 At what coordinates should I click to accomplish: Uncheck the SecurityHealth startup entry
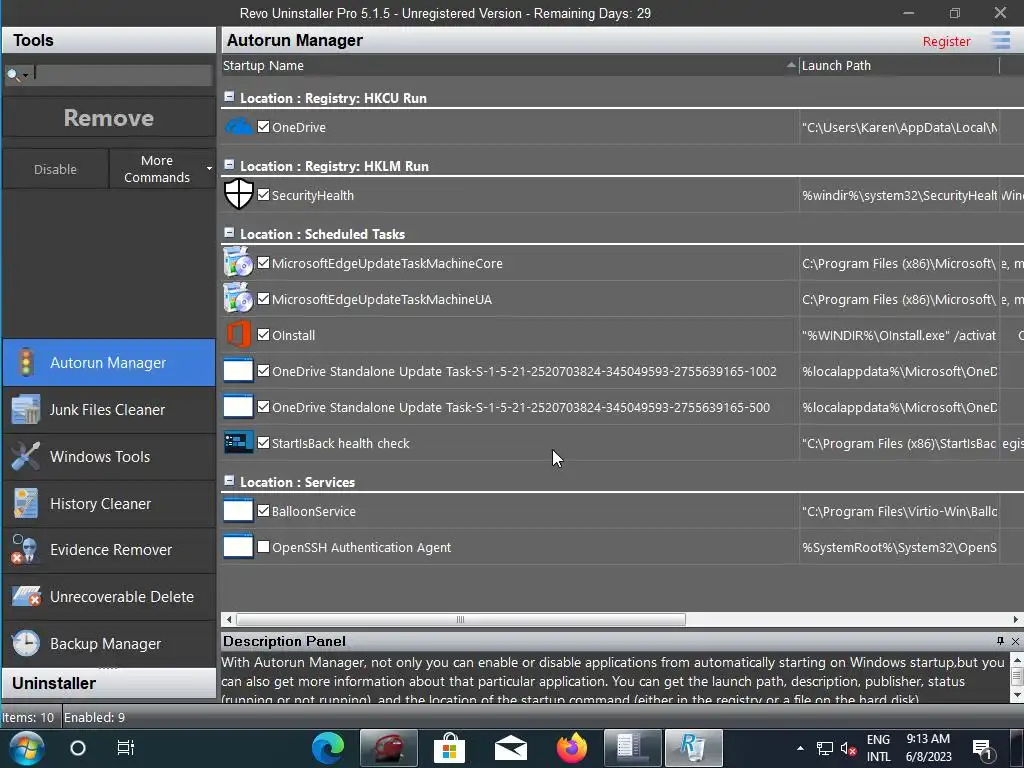pos(263,195)
